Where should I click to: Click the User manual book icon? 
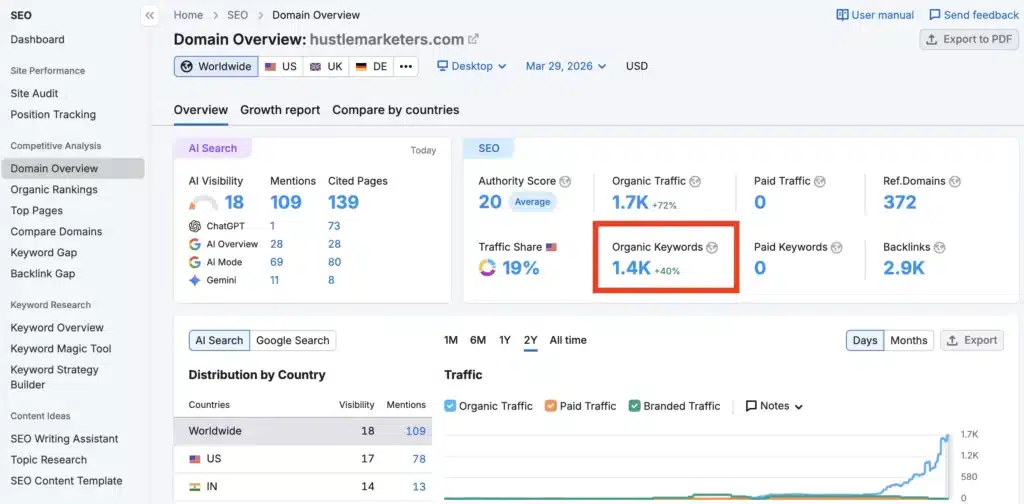pos(842,15)
